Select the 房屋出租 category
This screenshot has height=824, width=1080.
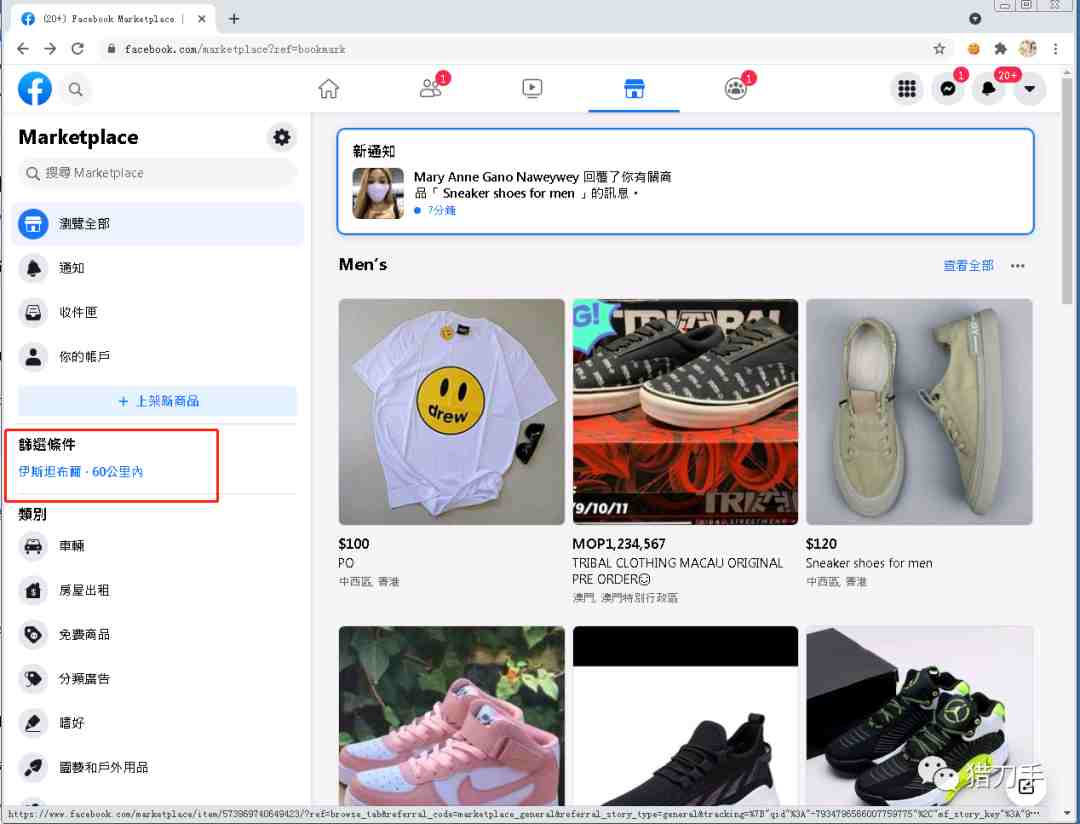(x=158, y=590)
